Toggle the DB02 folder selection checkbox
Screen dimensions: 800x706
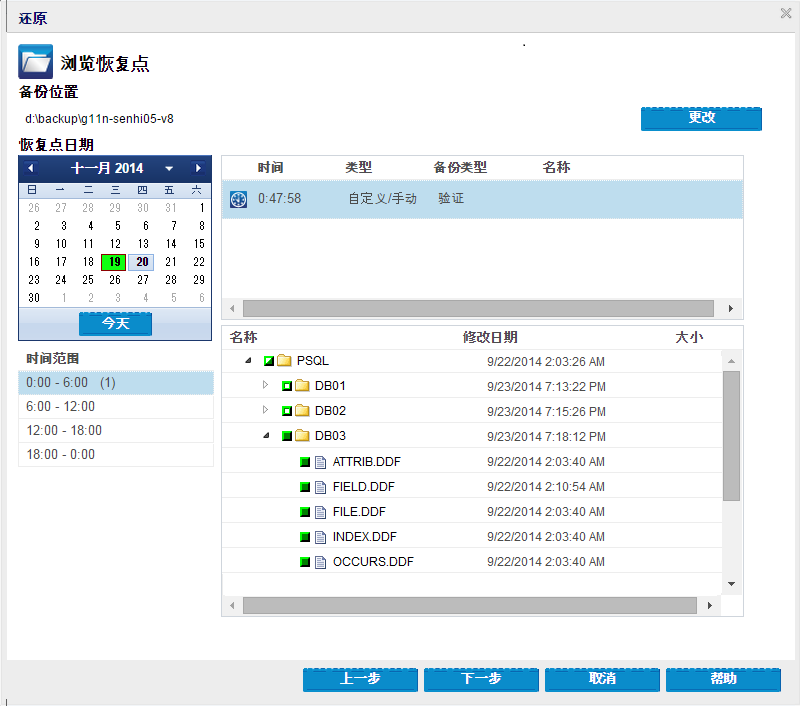(x=286, y=411)
